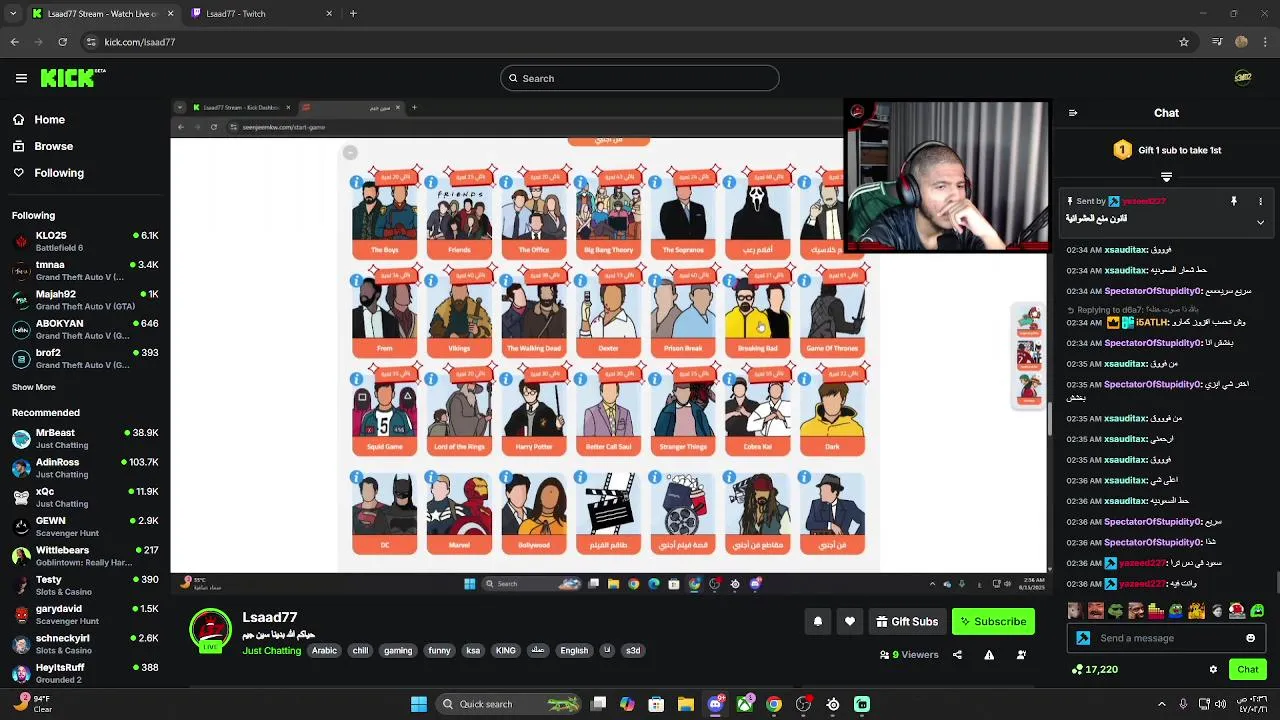
Task: Click the Kick logo
Action: (72, 78)
